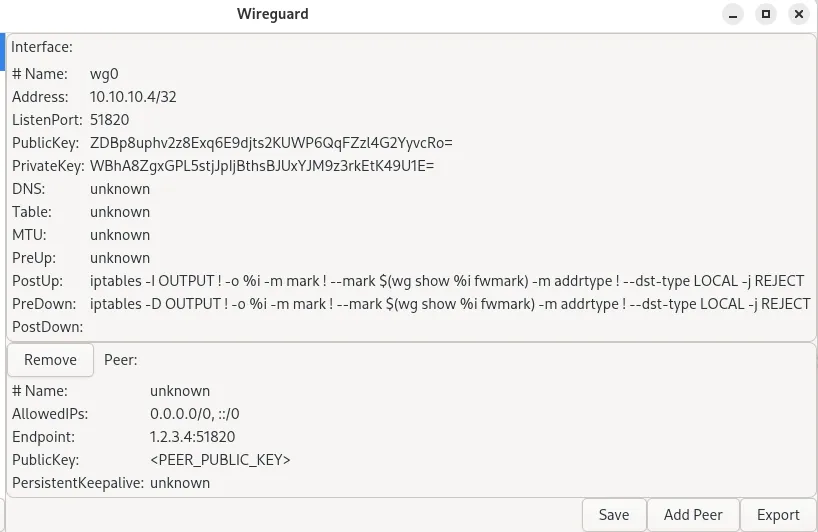
Task: Click the PersistentKeepalive unknown value
Action: tap(180, 483)
